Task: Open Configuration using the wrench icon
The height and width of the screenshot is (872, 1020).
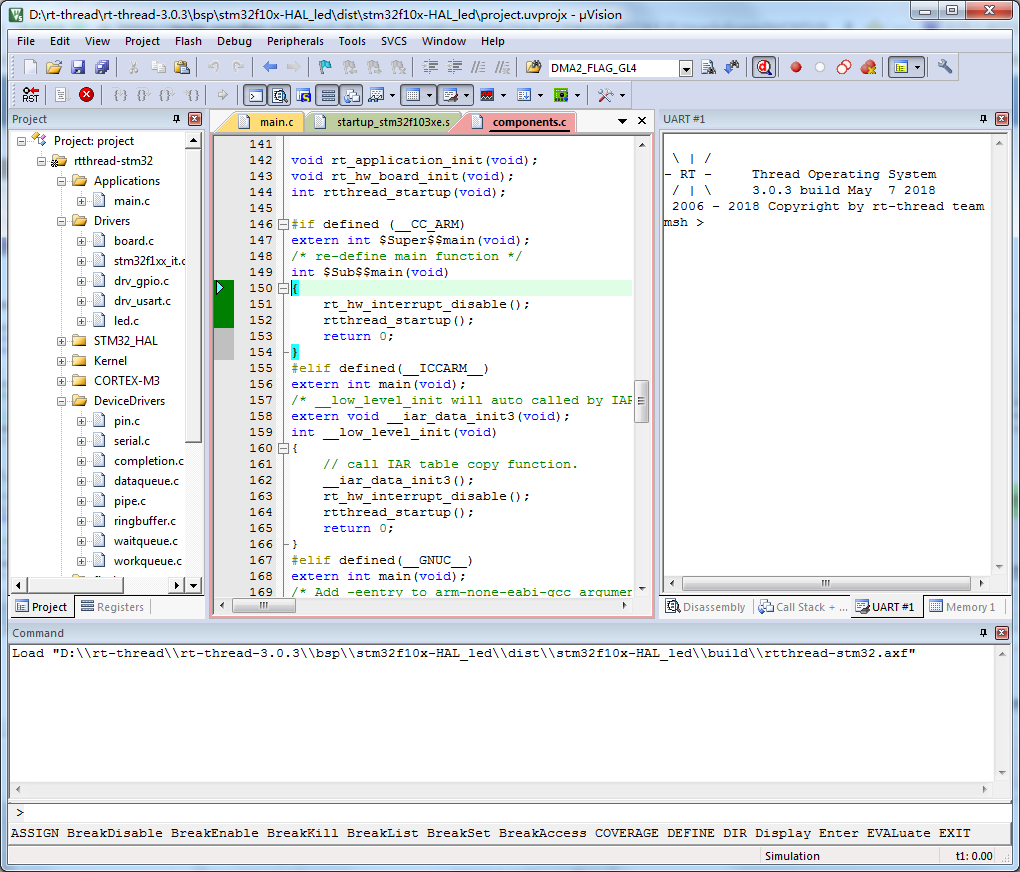Action: [x=944, y=68]
